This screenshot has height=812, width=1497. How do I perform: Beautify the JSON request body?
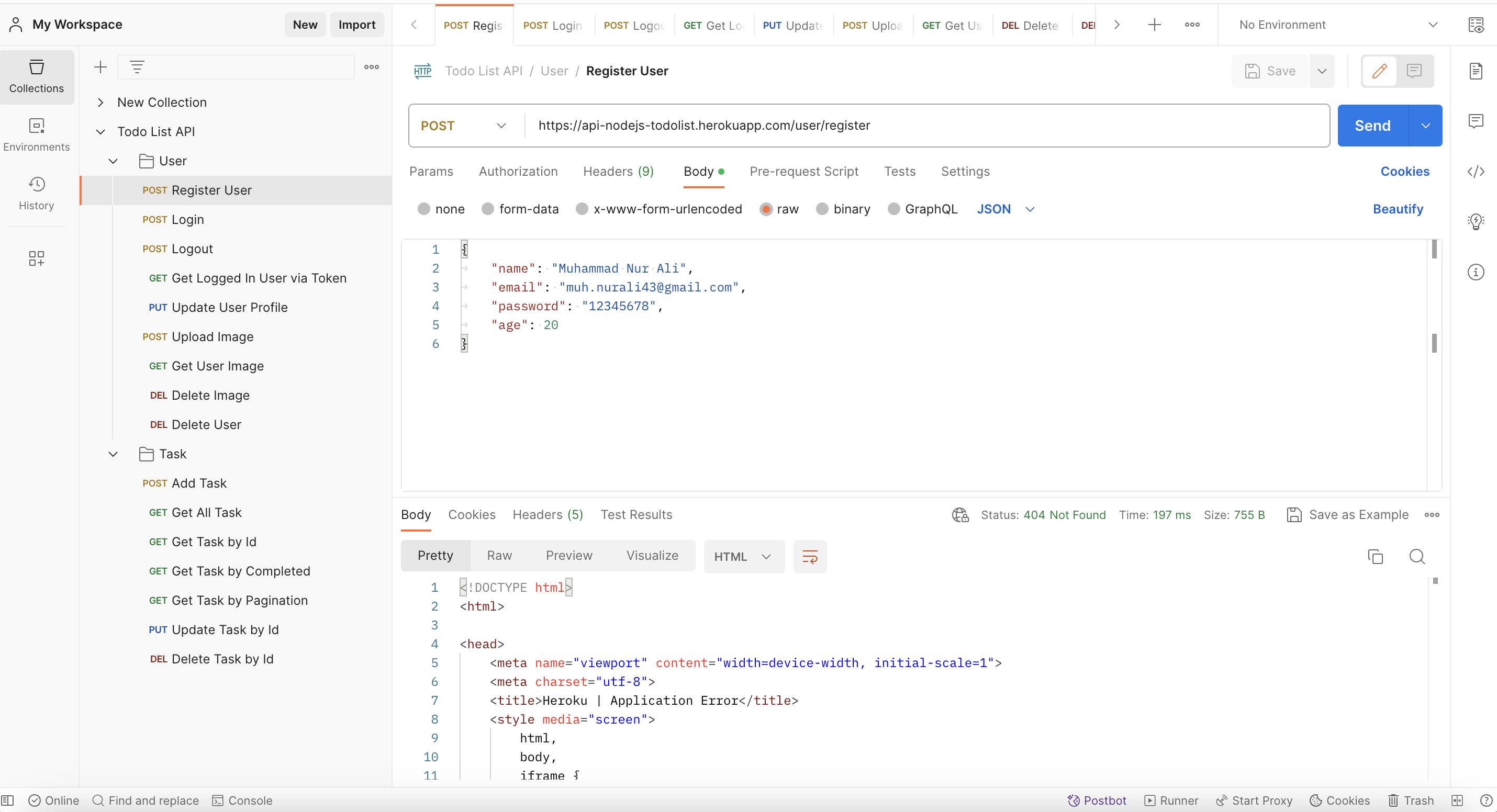click(1398, 209)
